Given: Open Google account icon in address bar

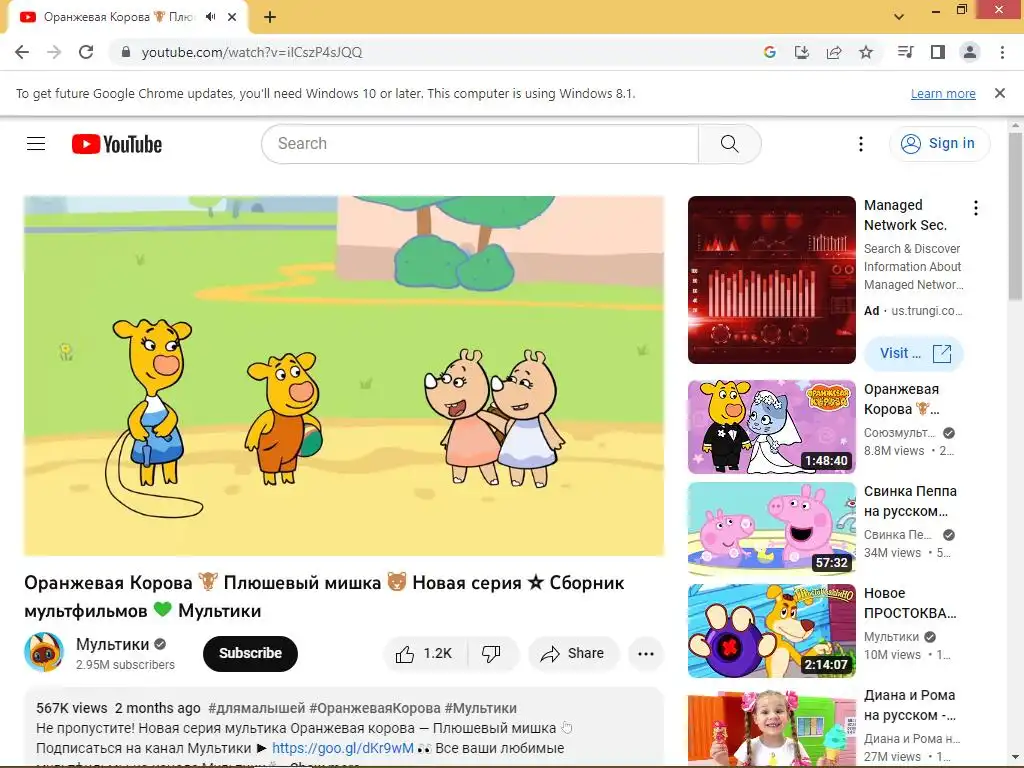Looking at the screenshot, I should click(770, 52).
